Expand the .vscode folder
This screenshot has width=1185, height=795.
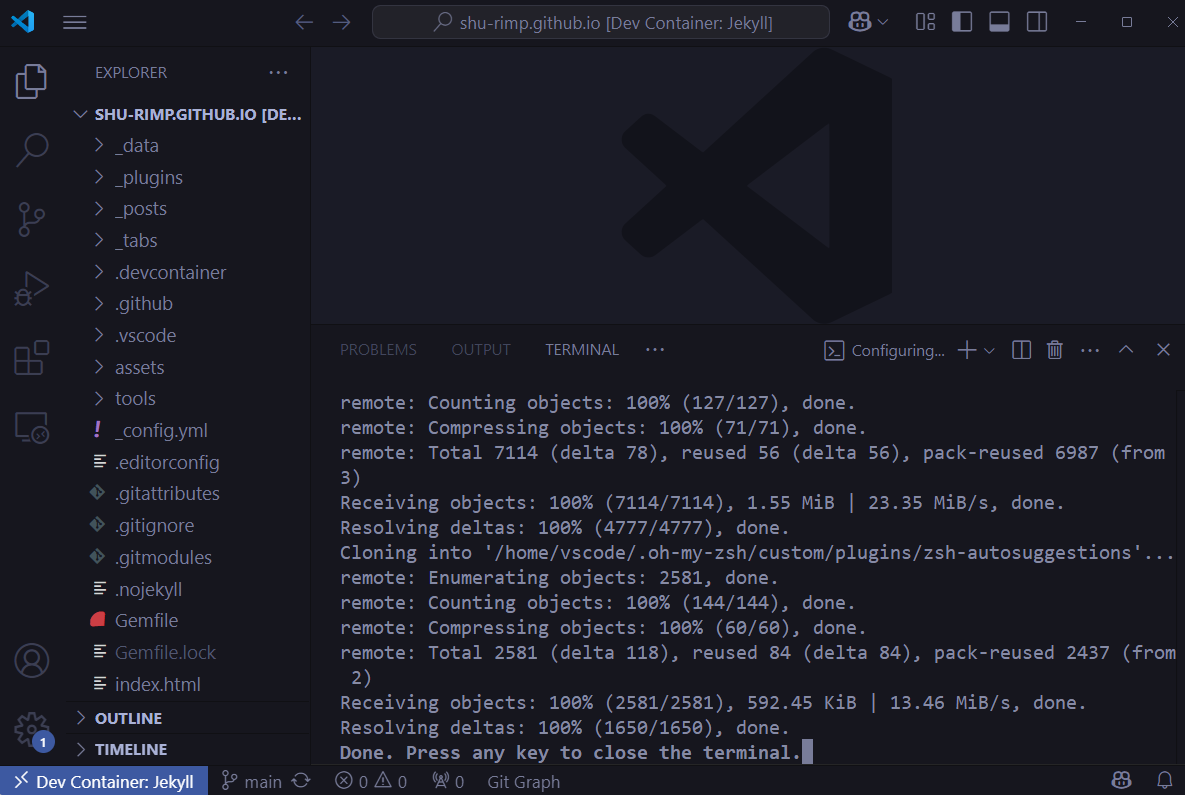coord(189,336)
